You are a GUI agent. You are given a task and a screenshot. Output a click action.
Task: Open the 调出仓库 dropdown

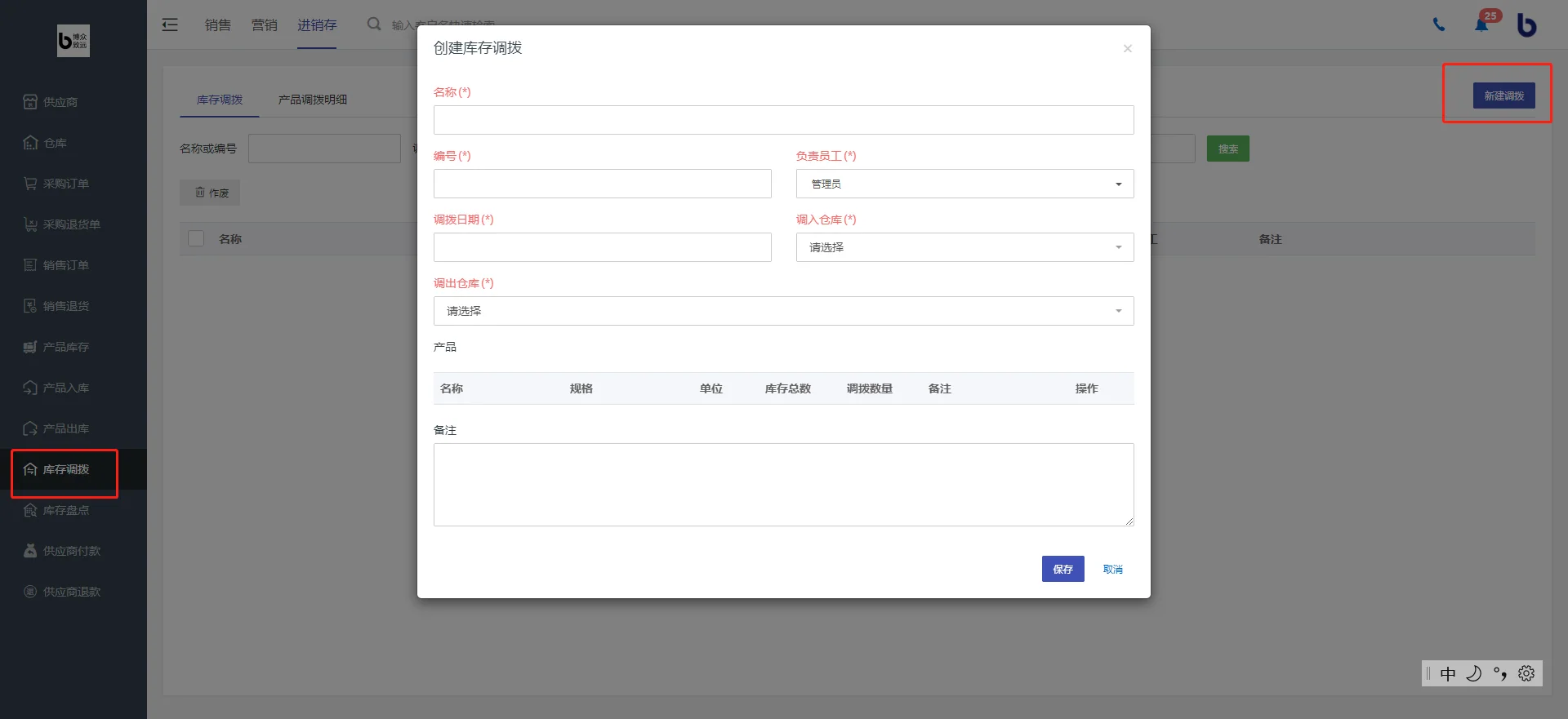pos(783,311)
